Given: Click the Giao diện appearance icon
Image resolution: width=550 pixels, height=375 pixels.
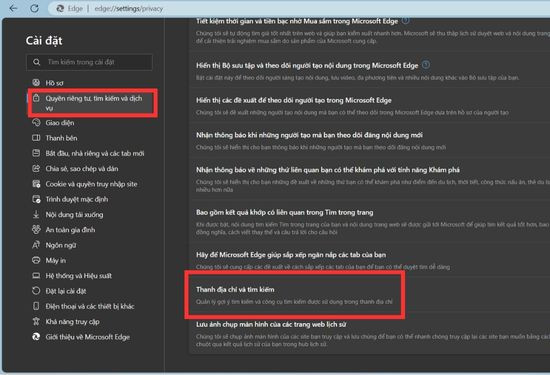Looking at the screenshot, I should click(x=36, y=122).
